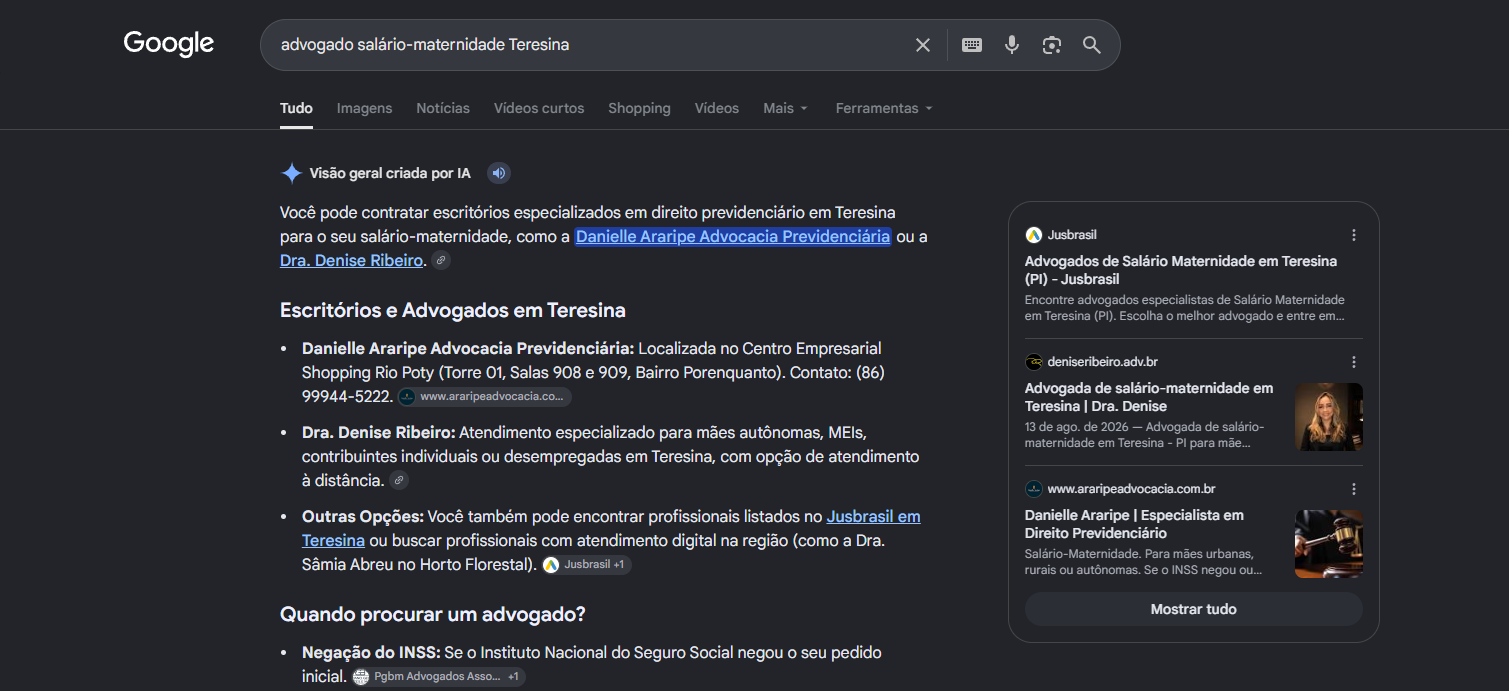Viewport: 1509px width, 691px height.
Task: Switch to the Shopping tab
Action: [639, 108]
